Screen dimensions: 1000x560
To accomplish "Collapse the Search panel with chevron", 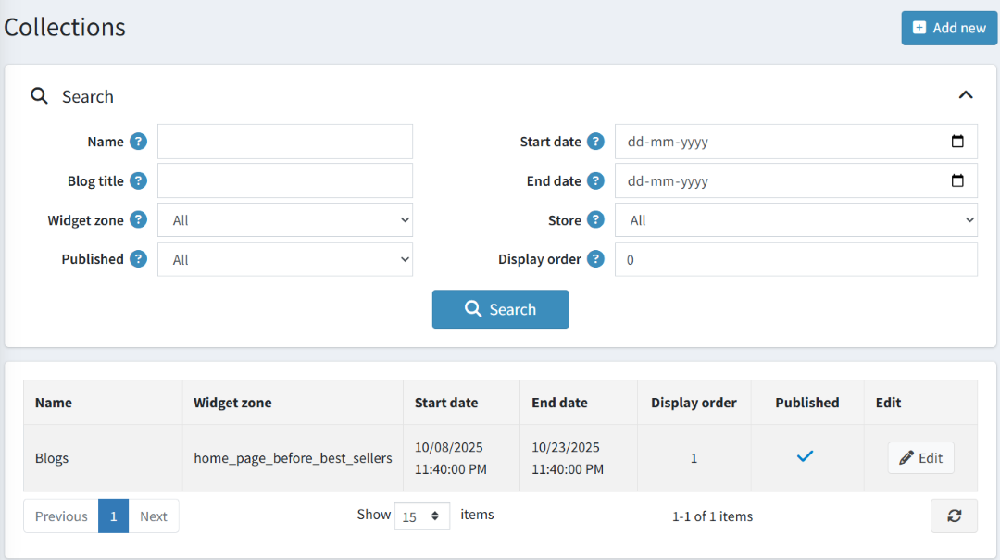I will (x=965, y=96).
